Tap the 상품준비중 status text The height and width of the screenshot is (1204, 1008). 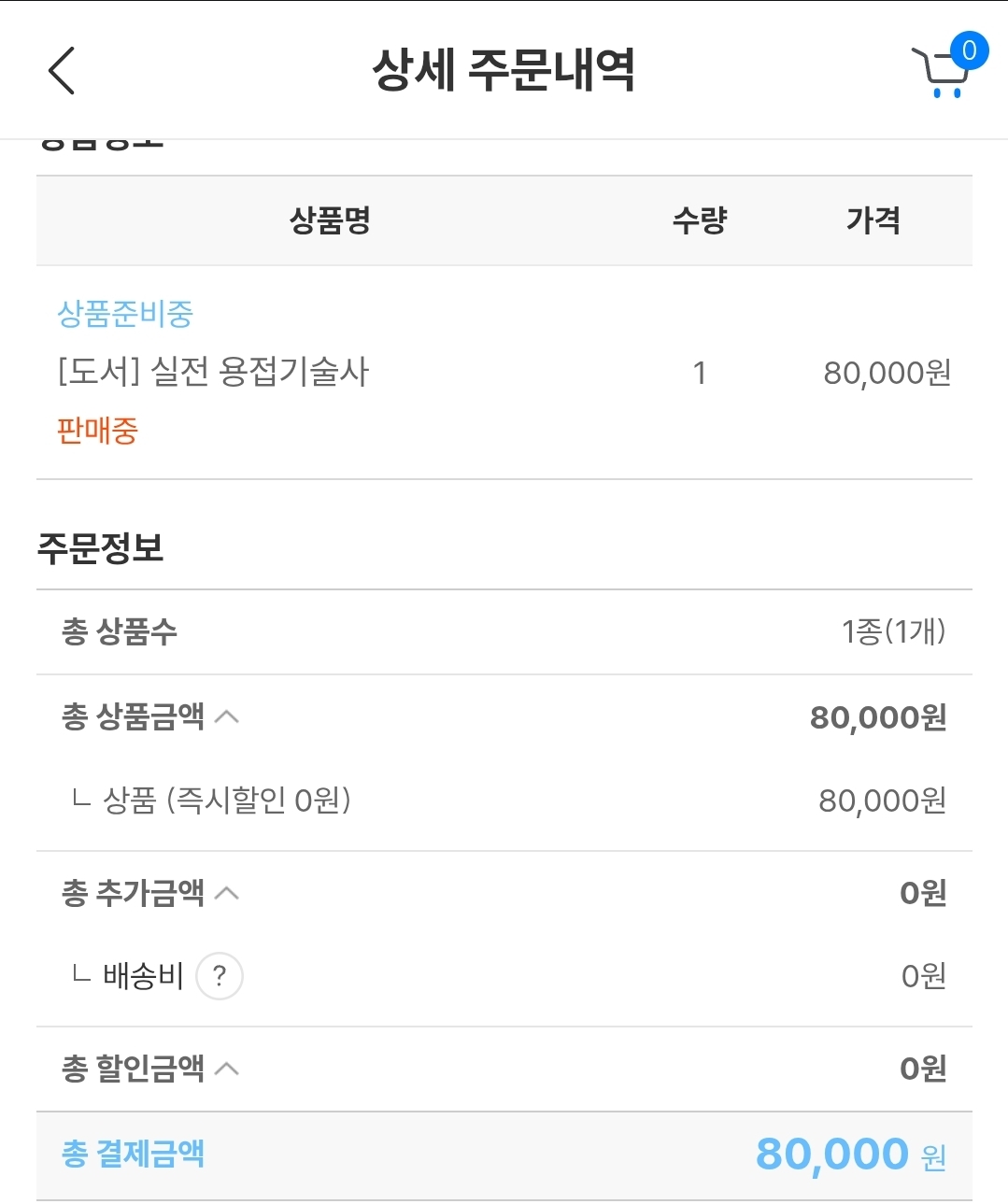coord(125,314)
